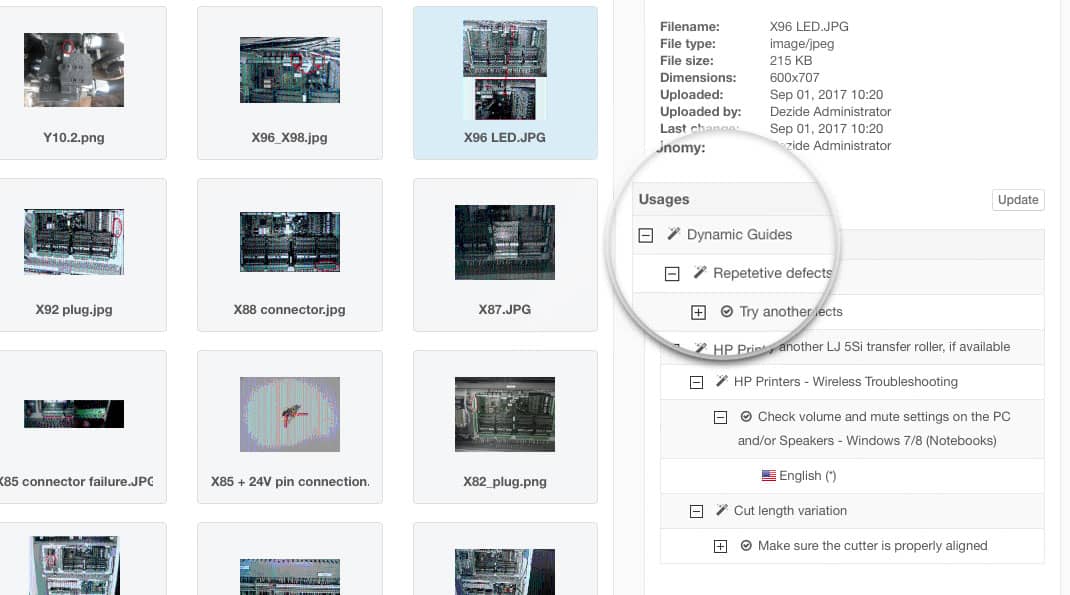Collapse the Cut length variation node

[696, 512]
